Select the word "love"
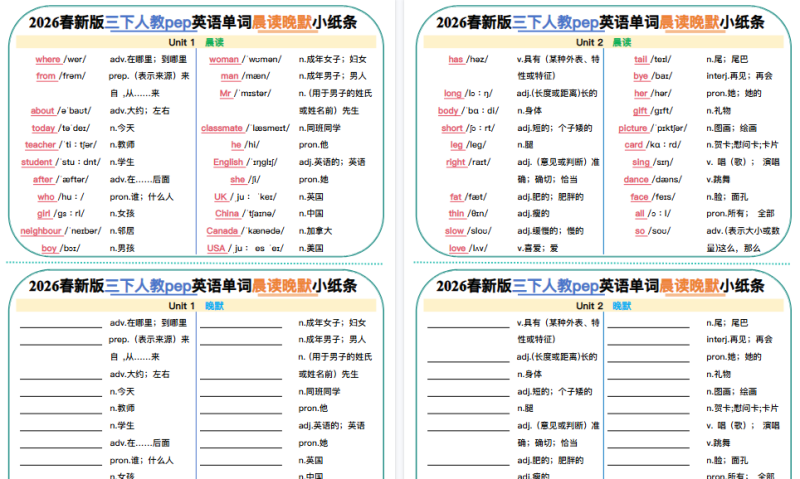Image resolution: width=800 pixels, height=479 pixels. [458, 248]
